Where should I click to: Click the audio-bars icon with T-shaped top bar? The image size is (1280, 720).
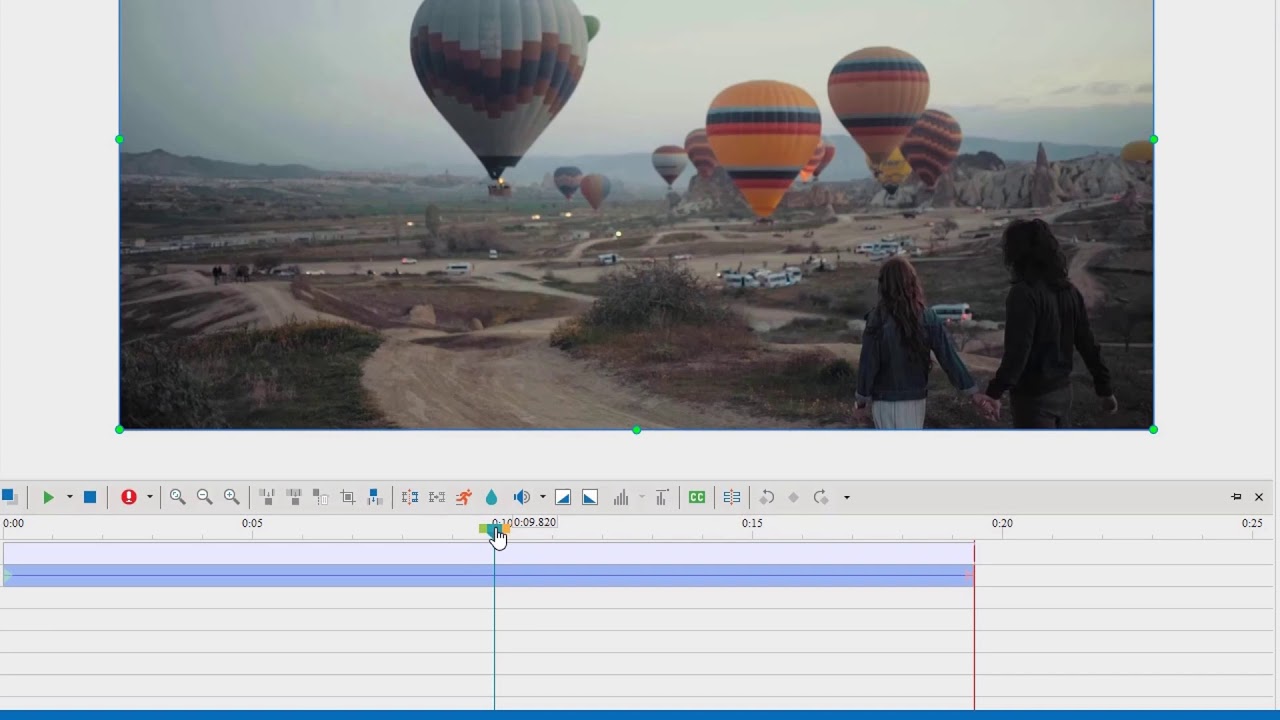click(x=662, y=497)
